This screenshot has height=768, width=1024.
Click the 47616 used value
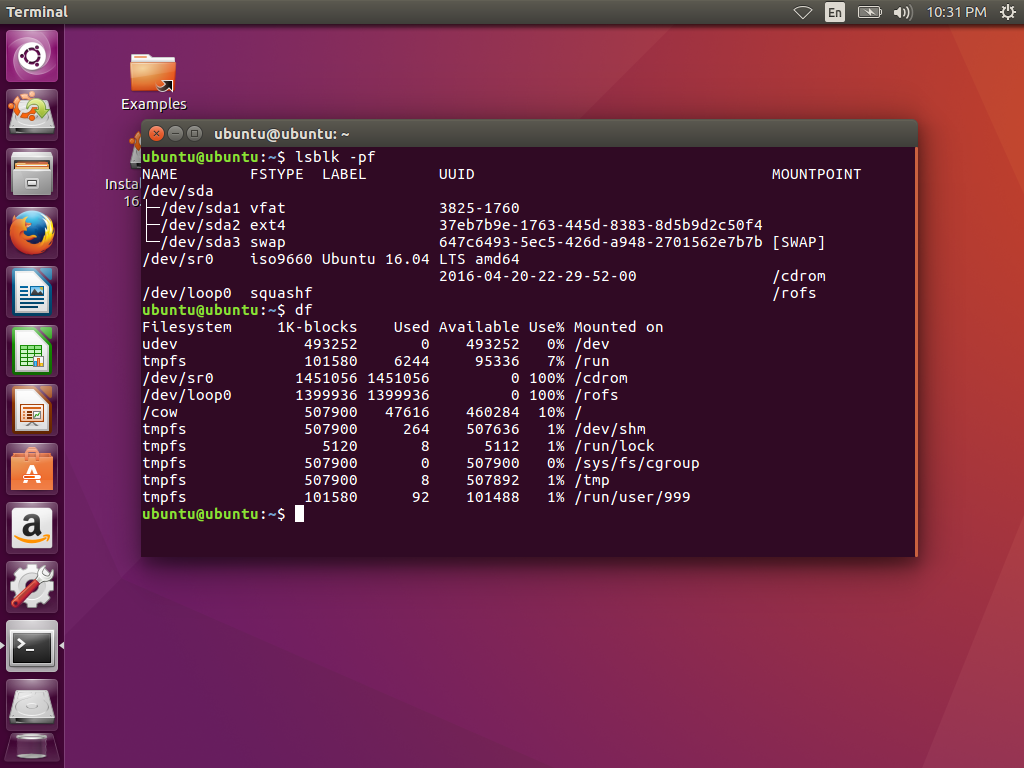tap(407, 412)
